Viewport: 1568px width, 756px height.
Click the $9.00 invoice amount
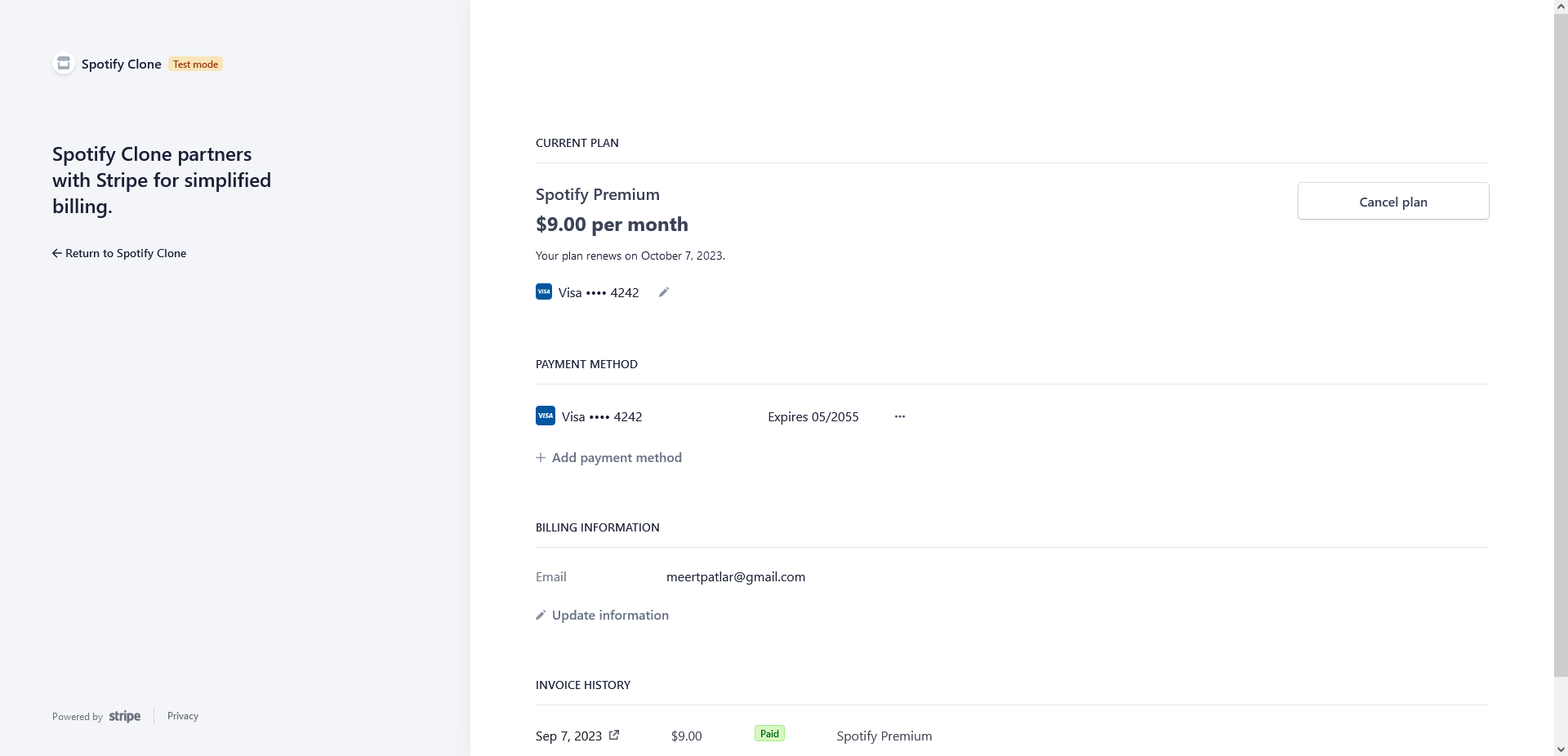pos(687,736)
